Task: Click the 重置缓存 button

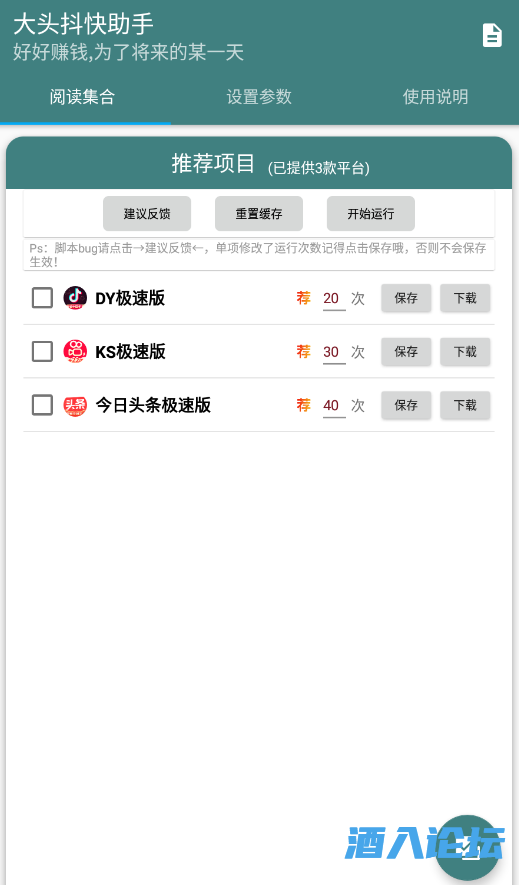Action: [x=259, y=214]
